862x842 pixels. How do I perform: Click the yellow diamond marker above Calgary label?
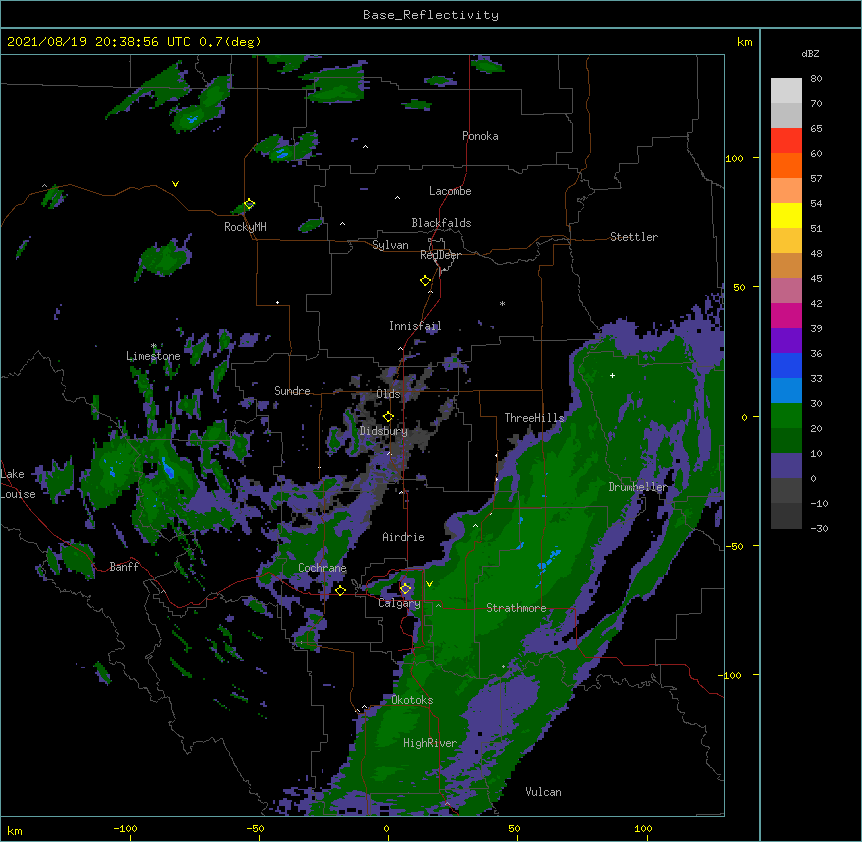pyautogui.click(x=405, y=589)
